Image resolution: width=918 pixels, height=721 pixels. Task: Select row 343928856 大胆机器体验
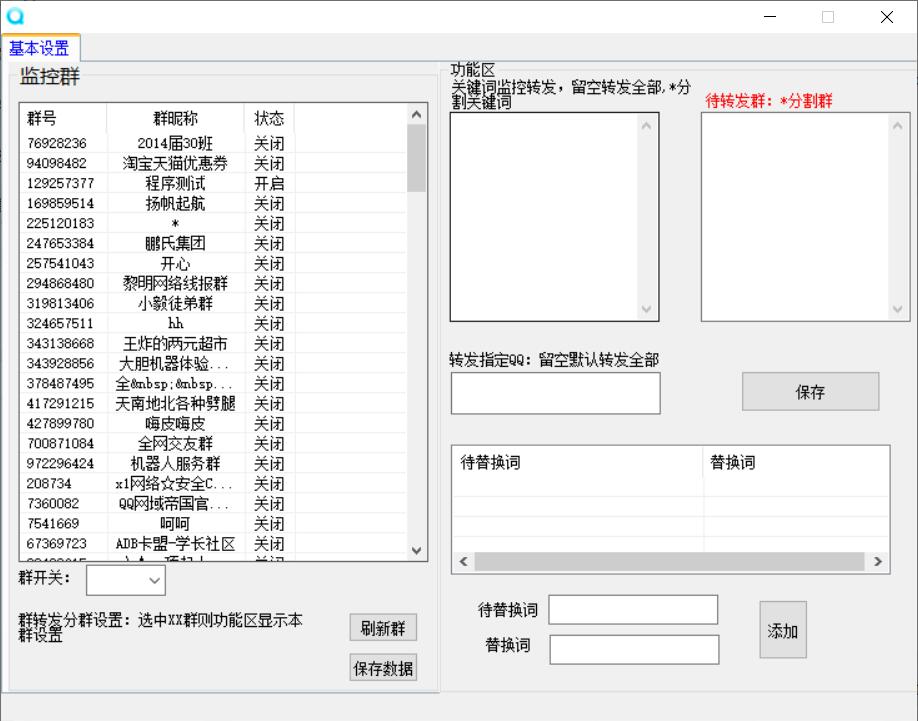click(213, 363)
